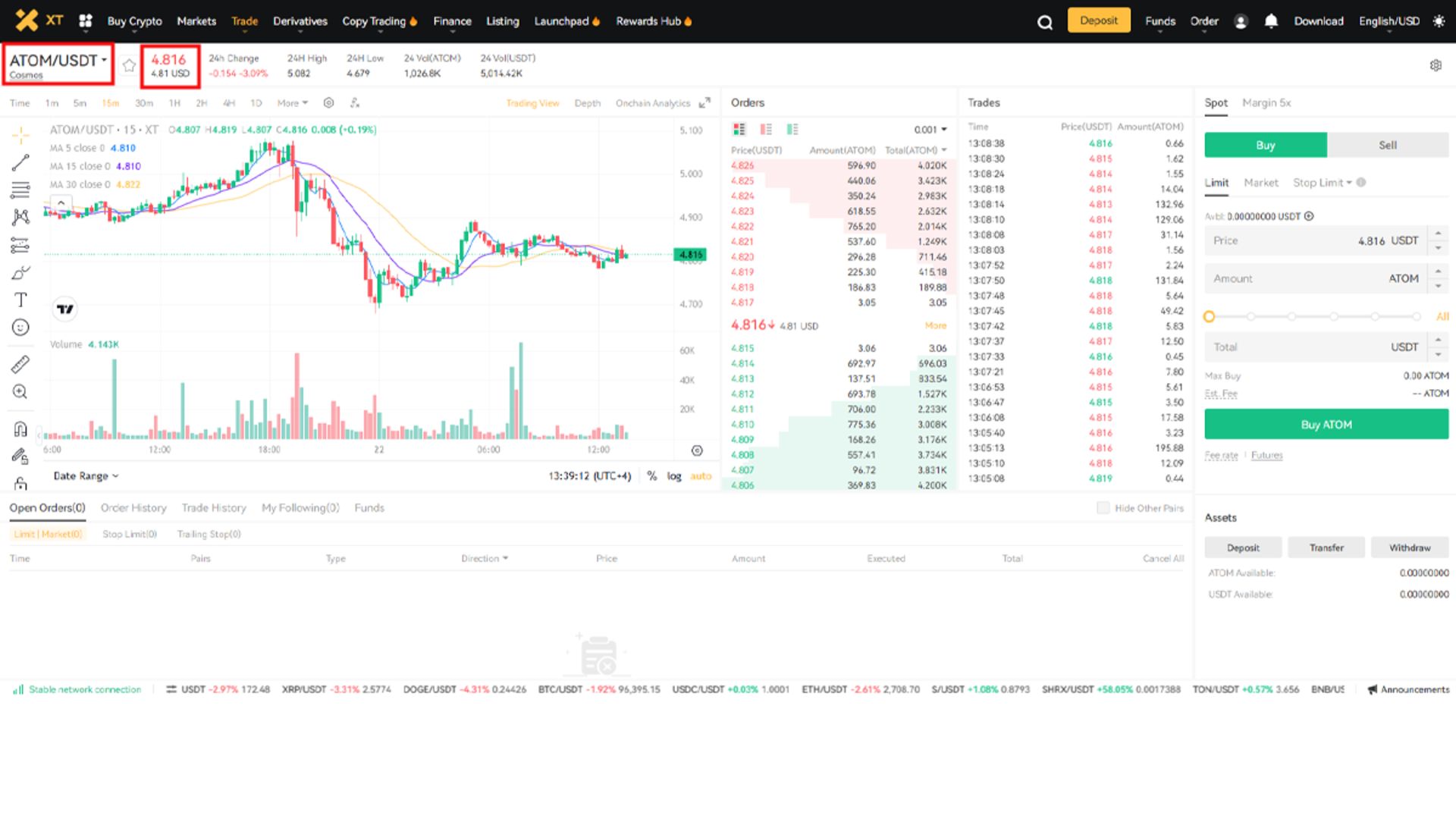Switch to the Sell side button

[x=1388, y=145]
